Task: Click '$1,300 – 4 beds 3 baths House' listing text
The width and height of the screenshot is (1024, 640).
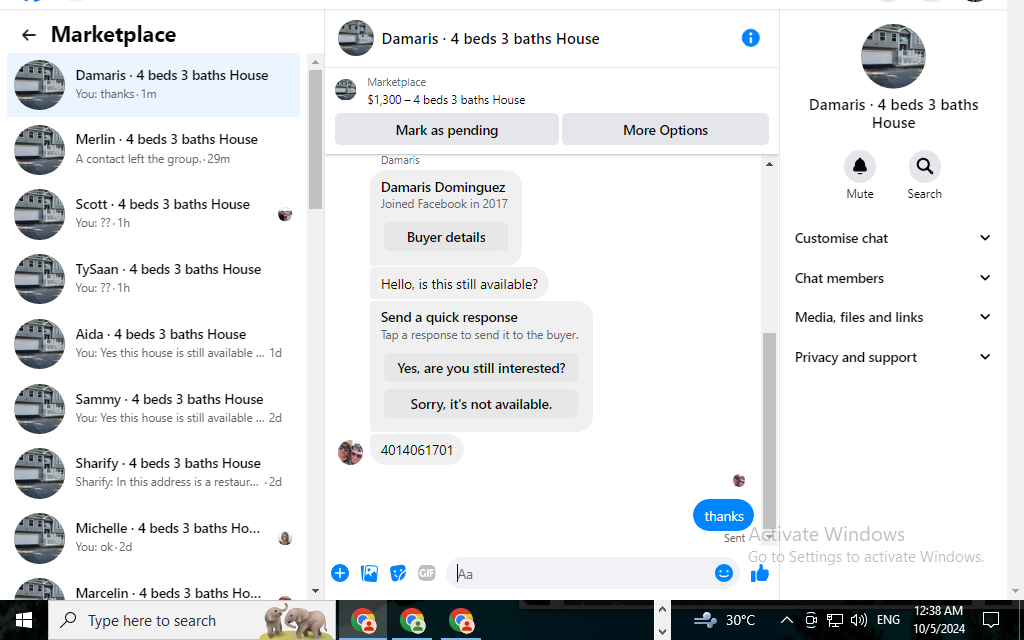Action: tap(446, 100)
